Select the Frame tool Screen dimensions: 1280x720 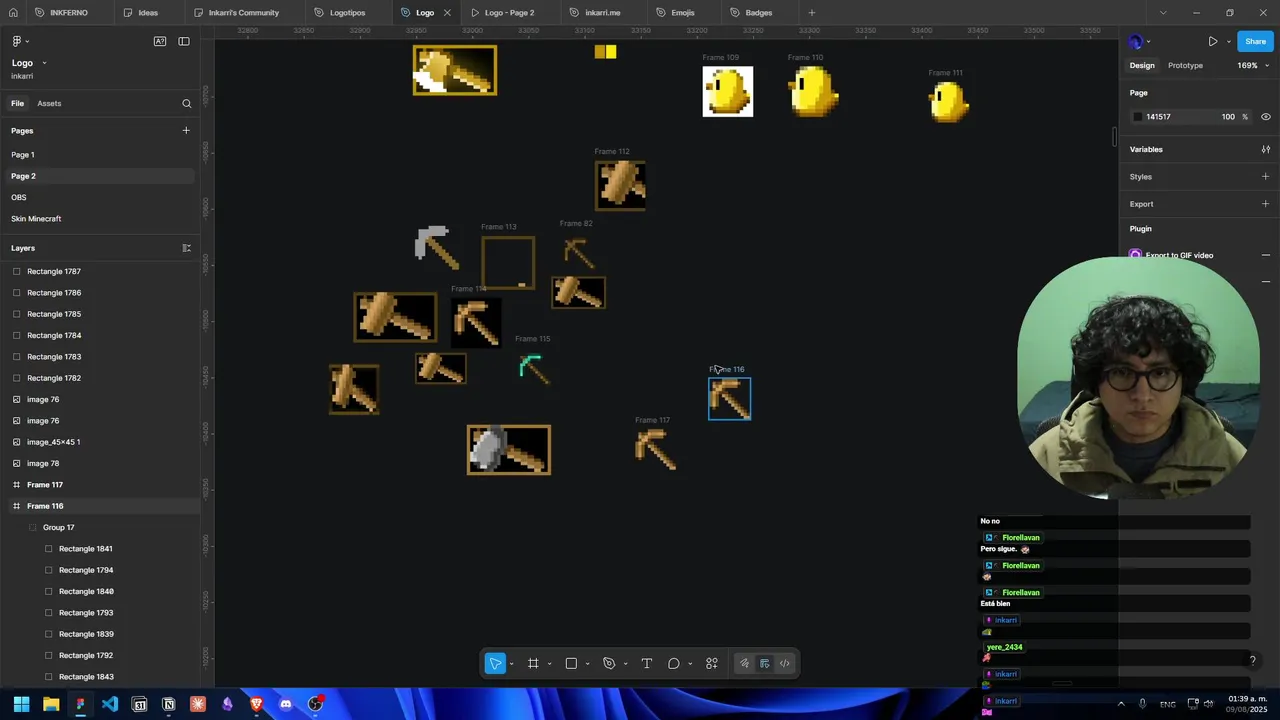[533, 663]
